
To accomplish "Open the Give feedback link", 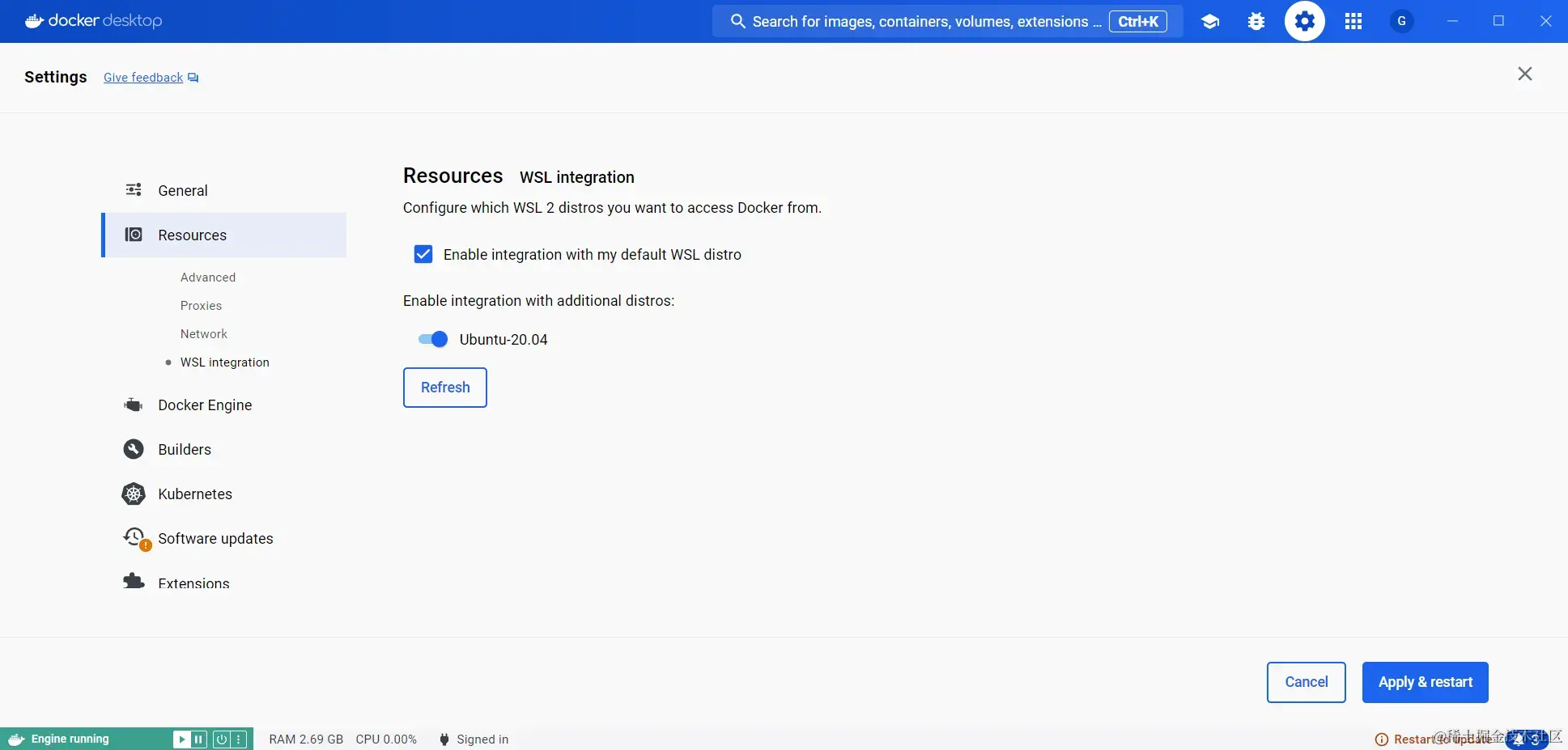I will tap(143, 78).
